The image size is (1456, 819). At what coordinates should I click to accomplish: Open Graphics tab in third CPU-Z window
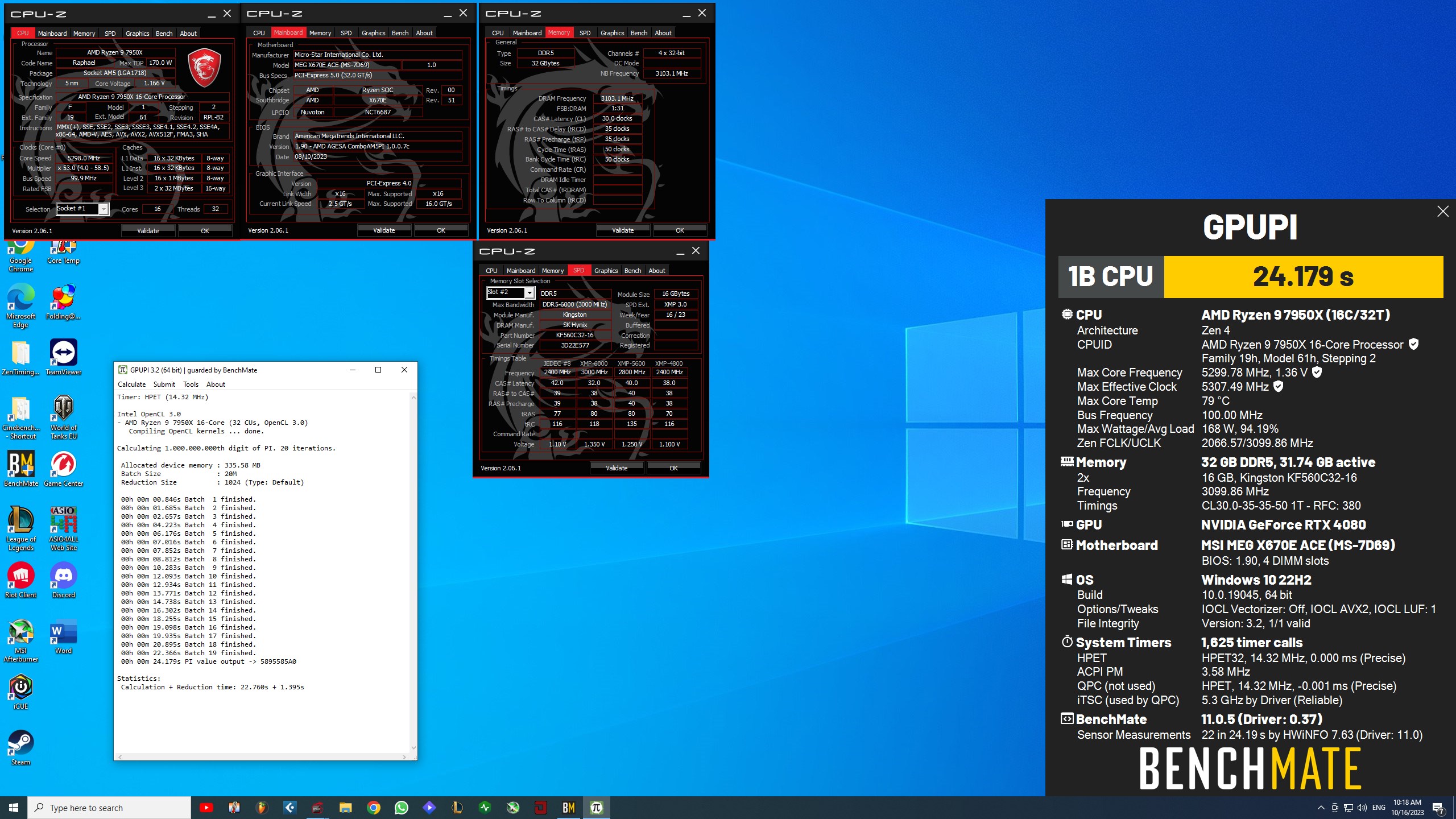[x=612, y=33]
